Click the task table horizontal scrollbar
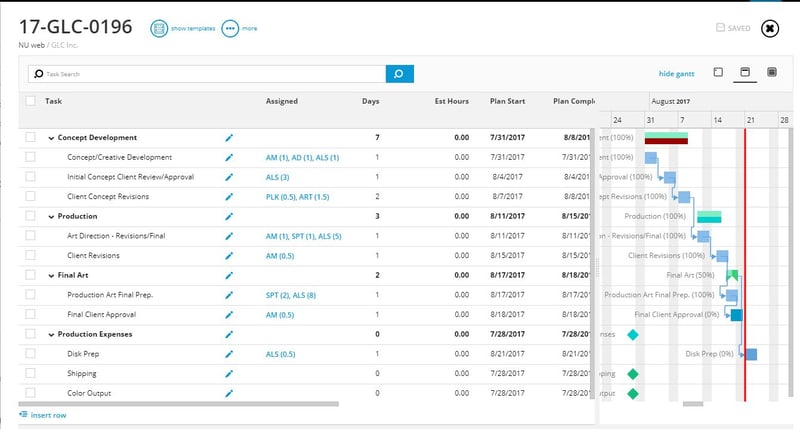The height and width of the screenshot is (429, 800). [x=179, y=403]
